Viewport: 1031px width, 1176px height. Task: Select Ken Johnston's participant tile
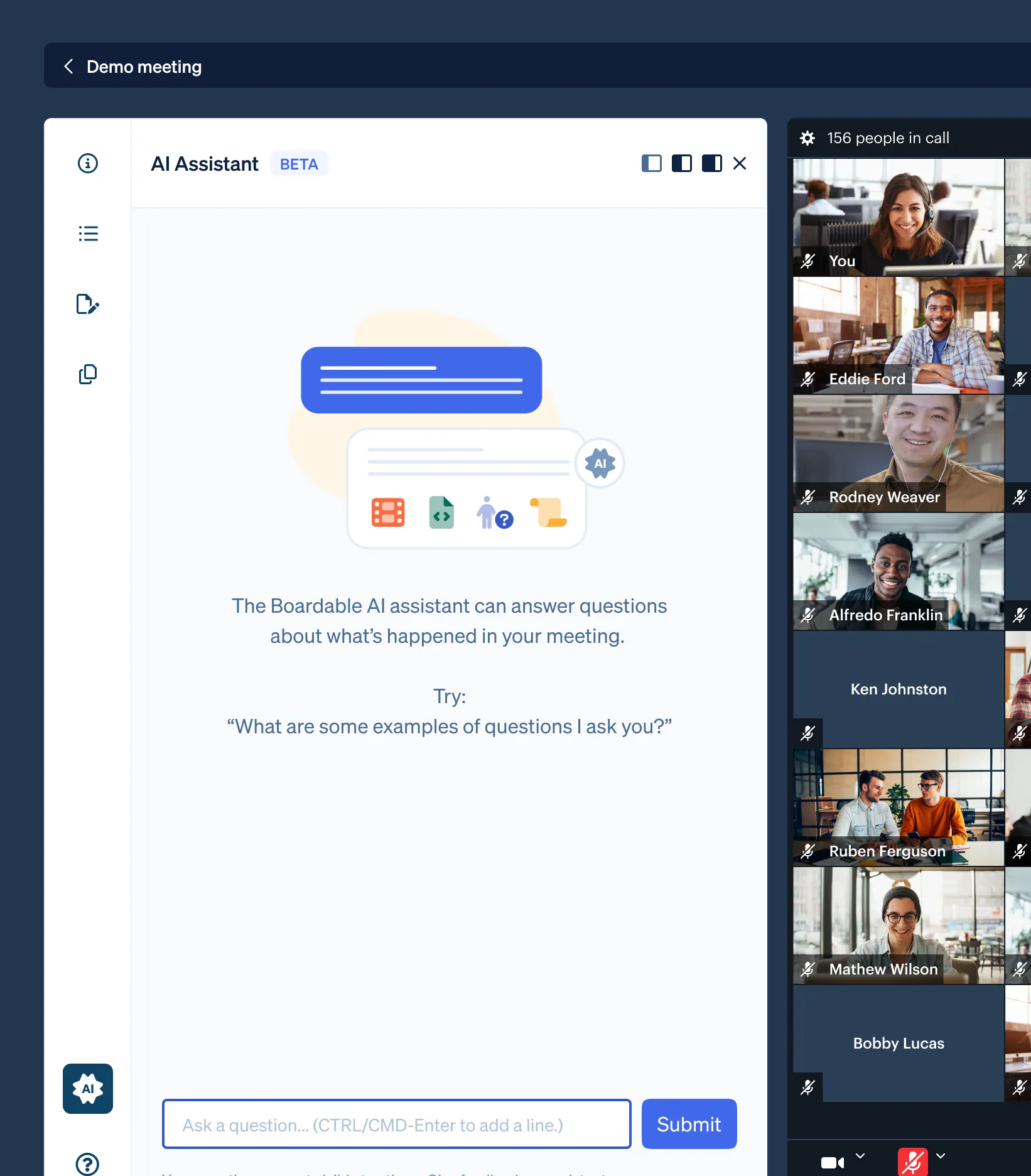pos(899,689)
